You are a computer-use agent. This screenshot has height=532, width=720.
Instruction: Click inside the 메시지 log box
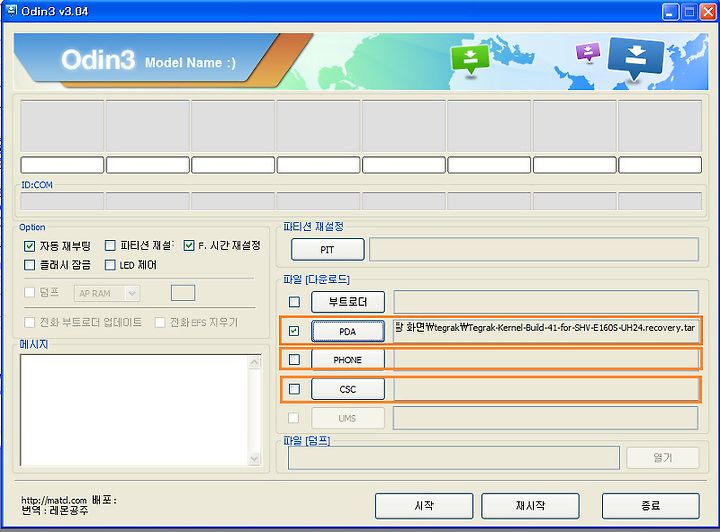134,410
